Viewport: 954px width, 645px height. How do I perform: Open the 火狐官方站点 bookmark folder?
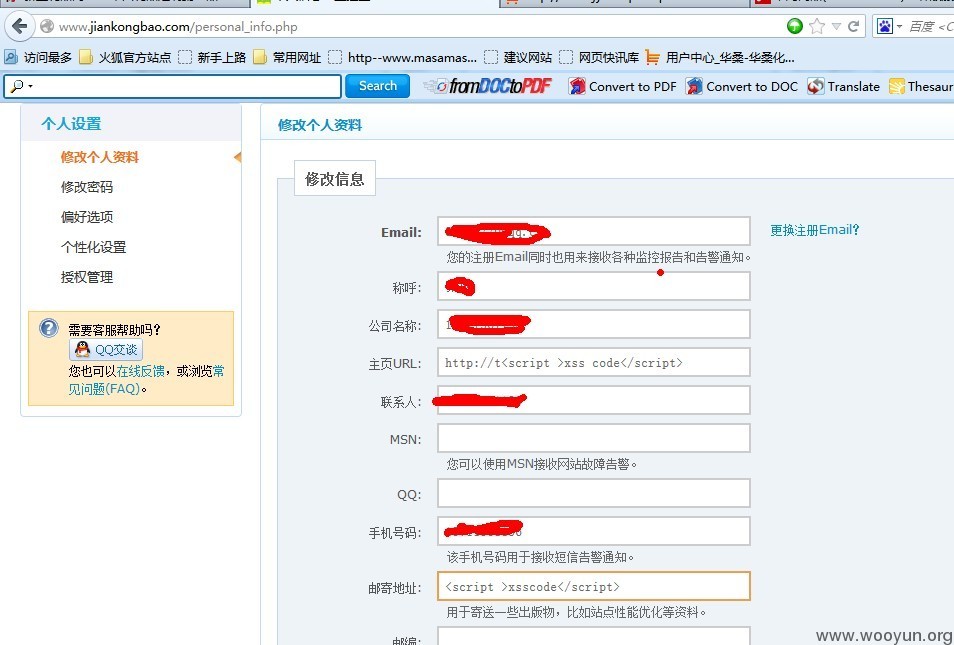click(126, 57)
